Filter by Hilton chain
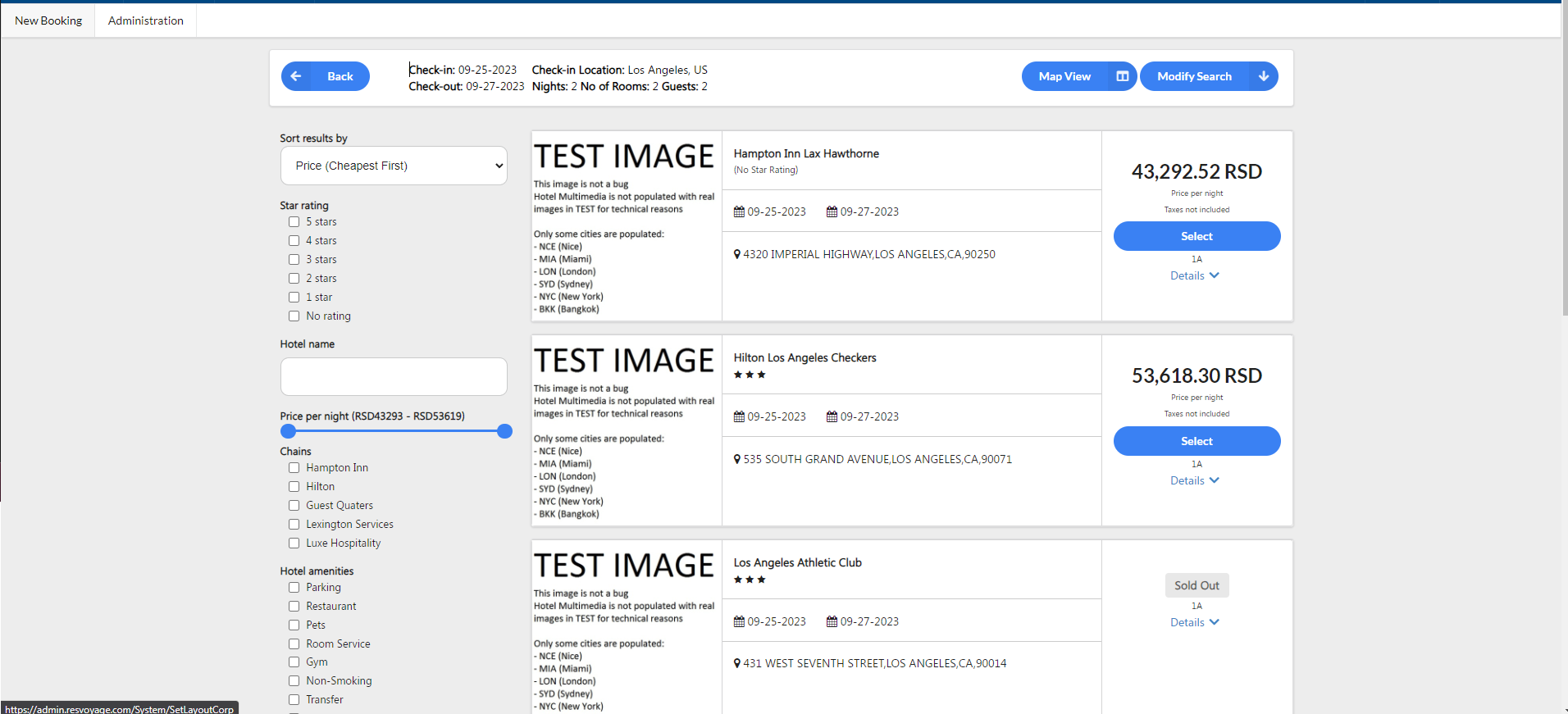This screenshot has width=1568, height=714. pyautogui.click(x=294, y=487)
